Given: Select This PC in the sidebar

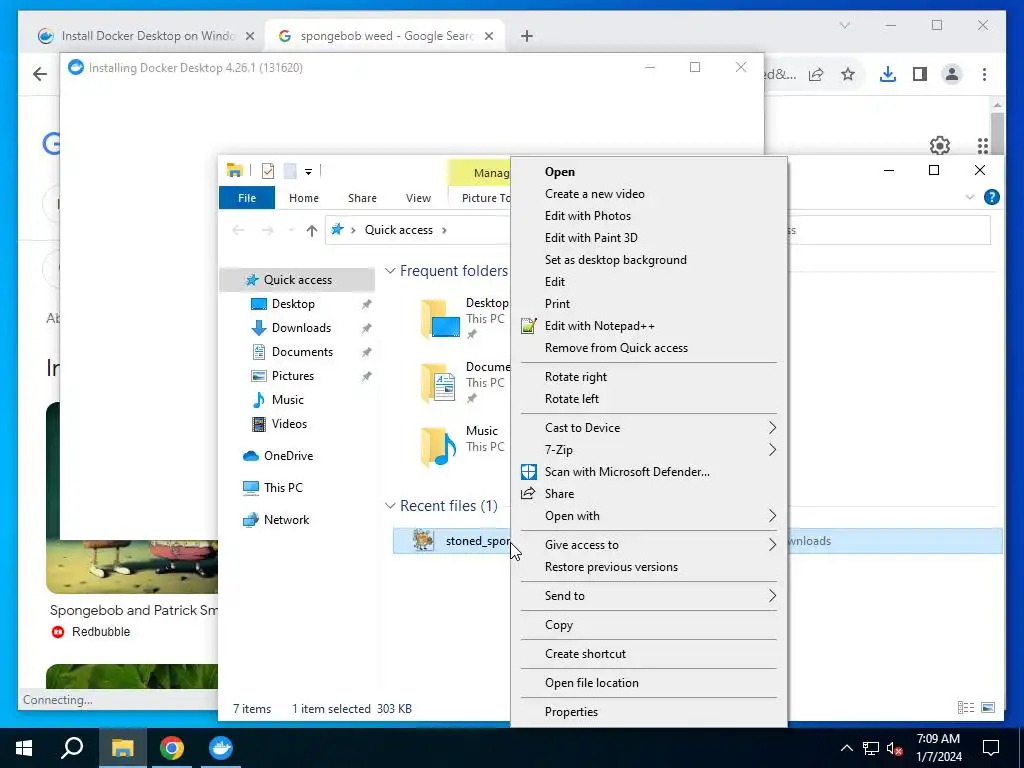Looking at the screenshot, I should (x=283, y=488).
